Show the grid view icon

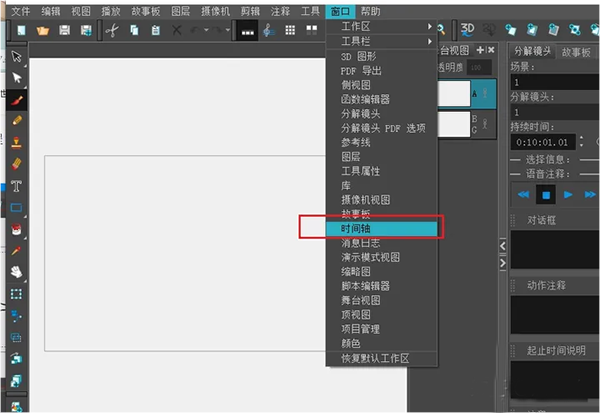(290, 30)
